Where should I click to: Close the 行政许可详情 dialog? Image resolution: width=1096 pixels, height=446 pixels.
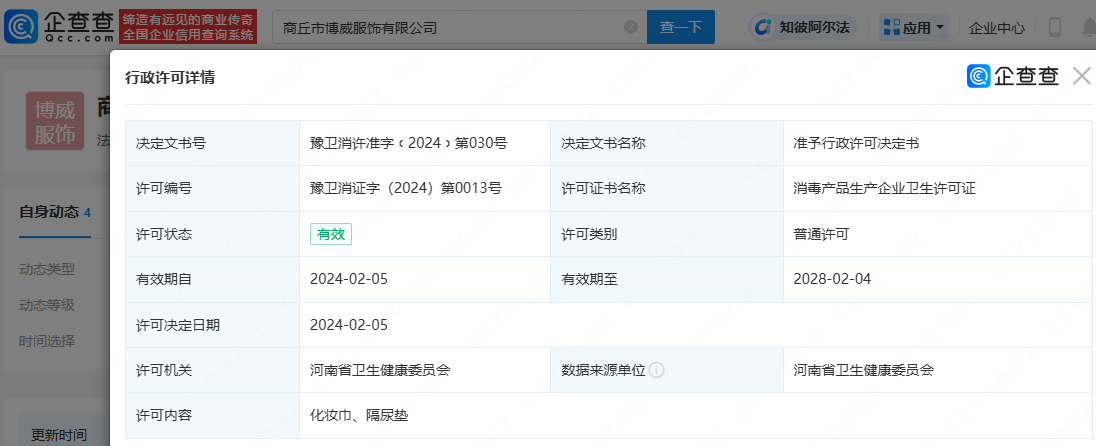pos(1081,76)
